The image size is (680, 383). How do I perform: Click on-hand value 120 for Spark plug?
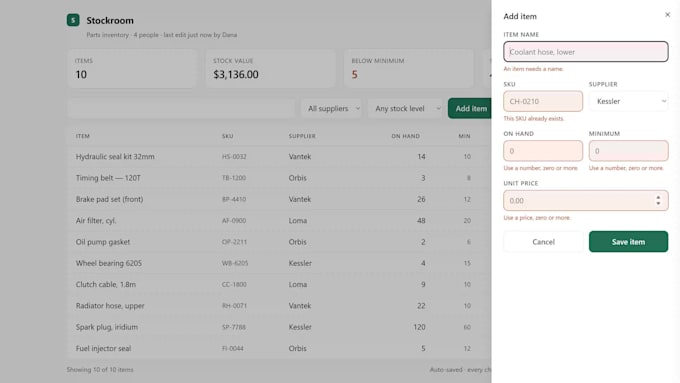pos(419,327)
